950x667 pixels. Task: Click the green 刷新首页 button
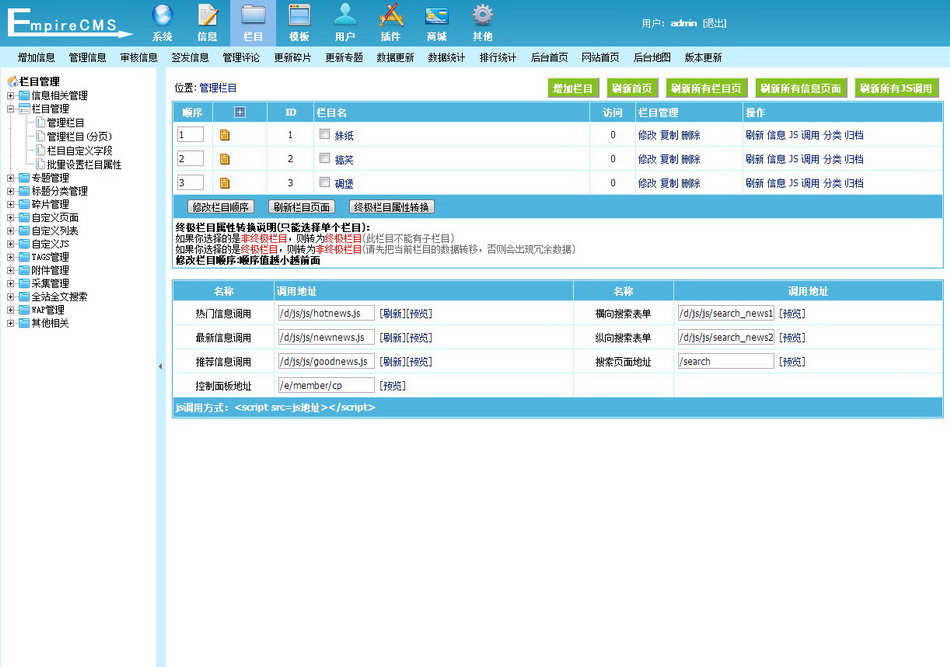pos(632,88)
